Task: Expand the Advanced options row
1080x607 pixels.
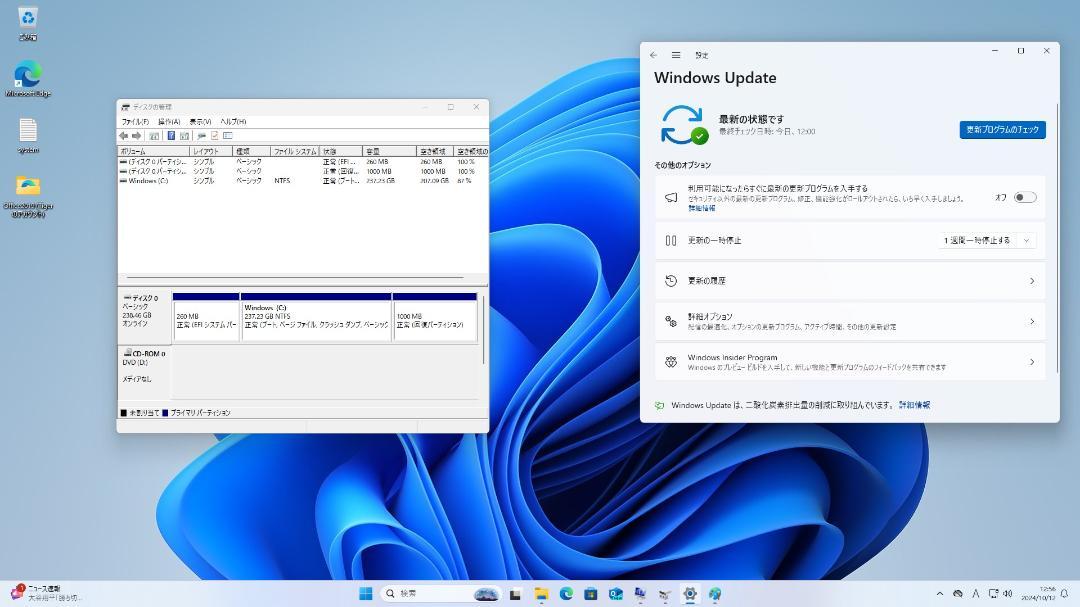Action: (850, 322)
